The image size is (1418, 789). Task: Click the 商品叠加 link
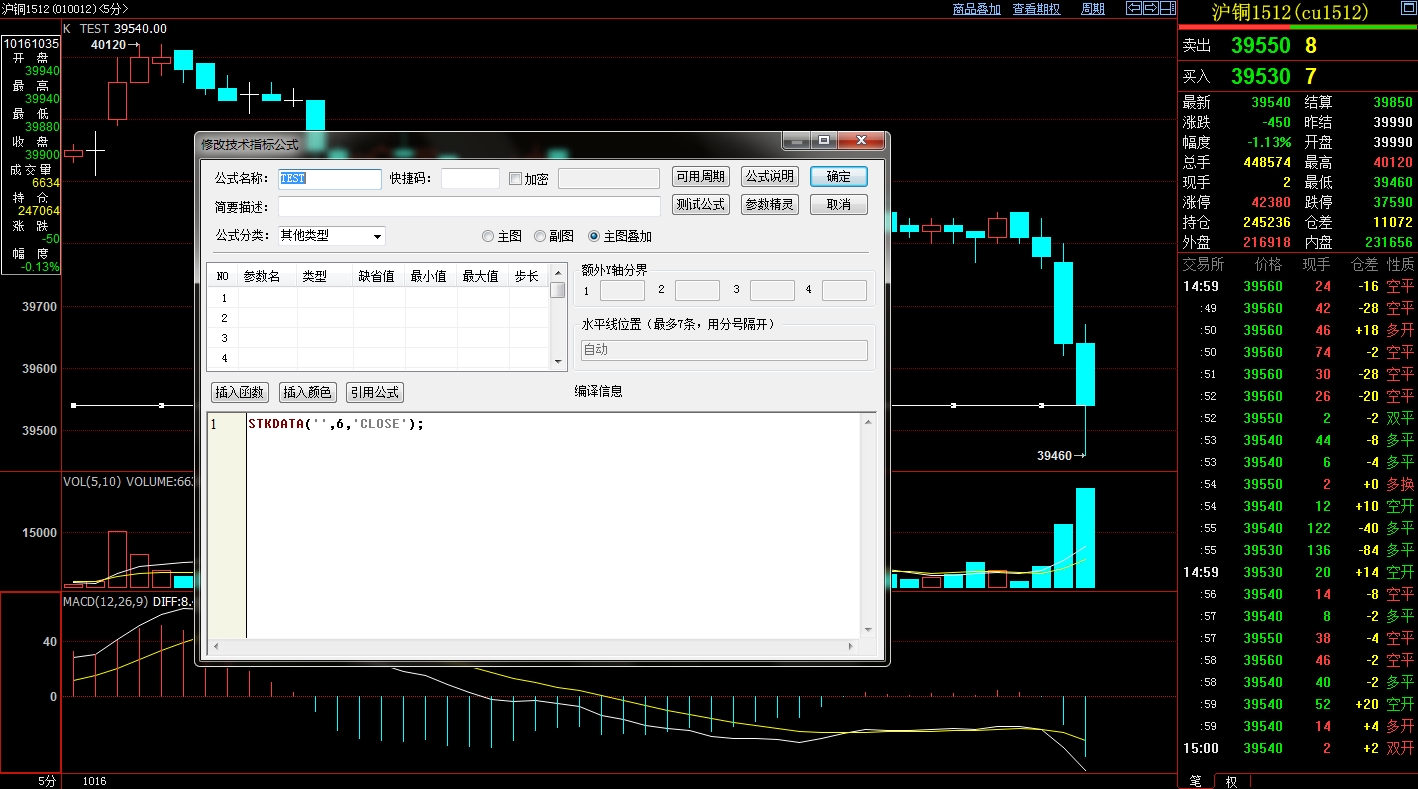[976, 9]
